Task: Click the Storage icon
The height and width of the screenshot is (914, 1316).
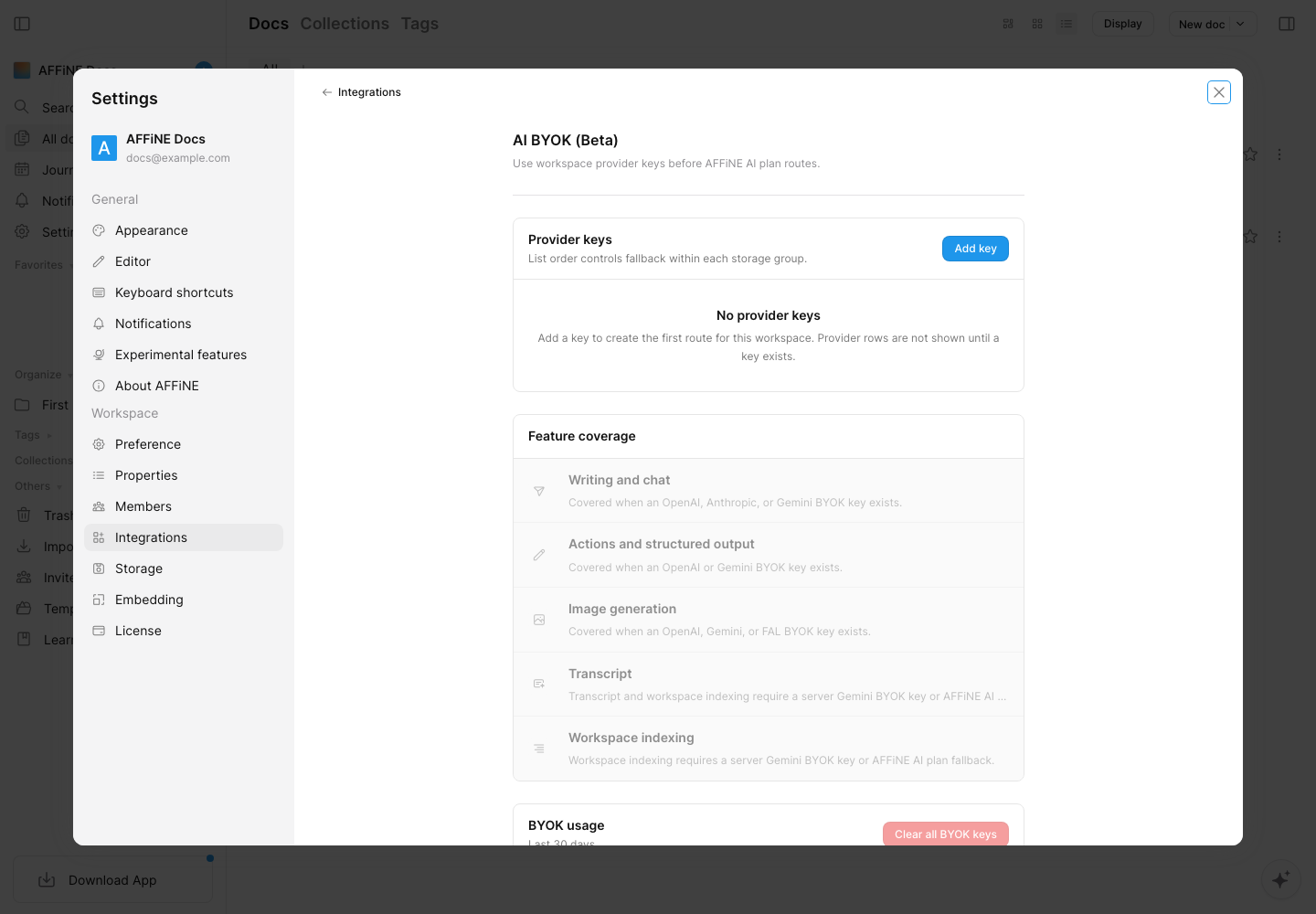Action: click(99, 569)
